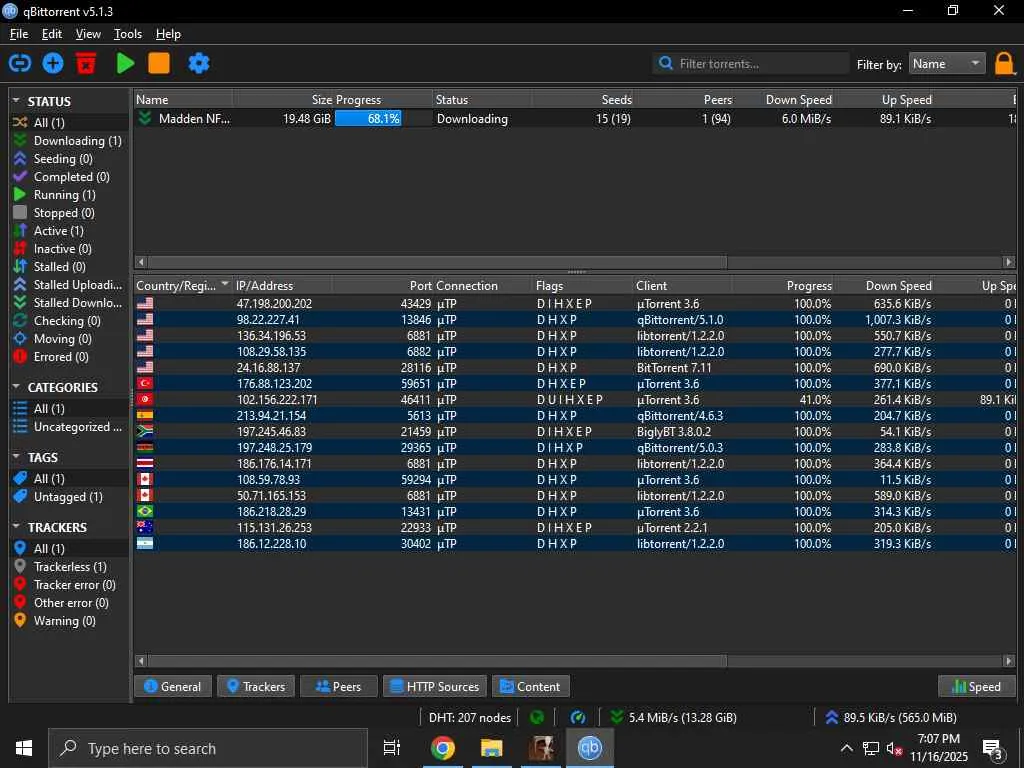Select the Madden NF... torrent row
Image resolution: width=1024 pixels, height=768 pixels.
click(x=575, y=118)
